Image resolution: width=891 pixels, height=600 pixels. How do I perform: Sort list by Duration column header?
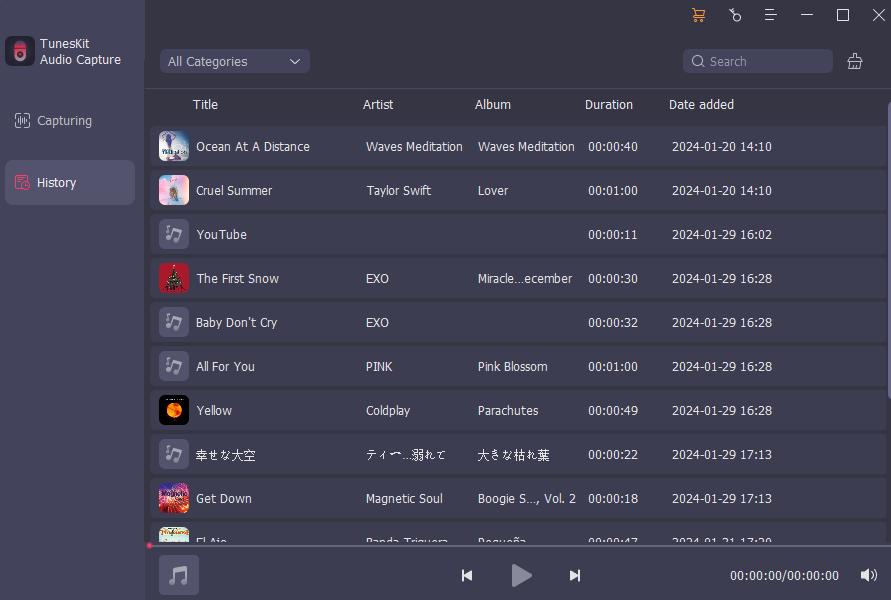(608, 104)
